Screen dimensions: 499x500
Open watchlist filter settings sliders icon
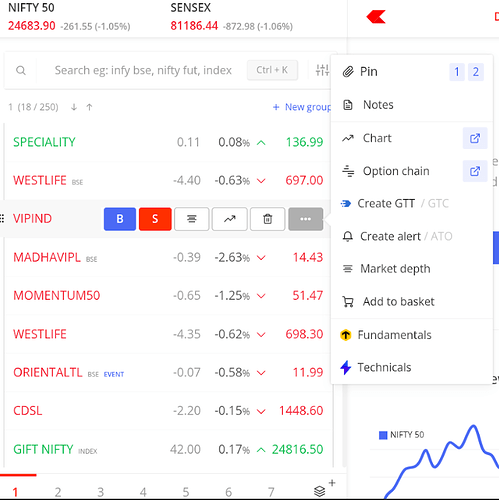click(322, 70)
